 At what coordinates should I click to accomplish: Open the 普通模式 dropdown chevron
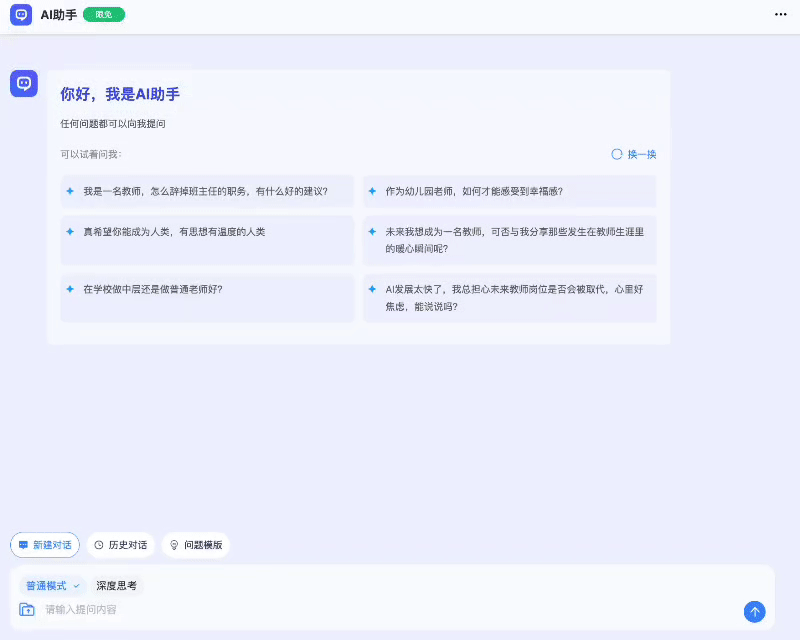[x=74, y=585]
